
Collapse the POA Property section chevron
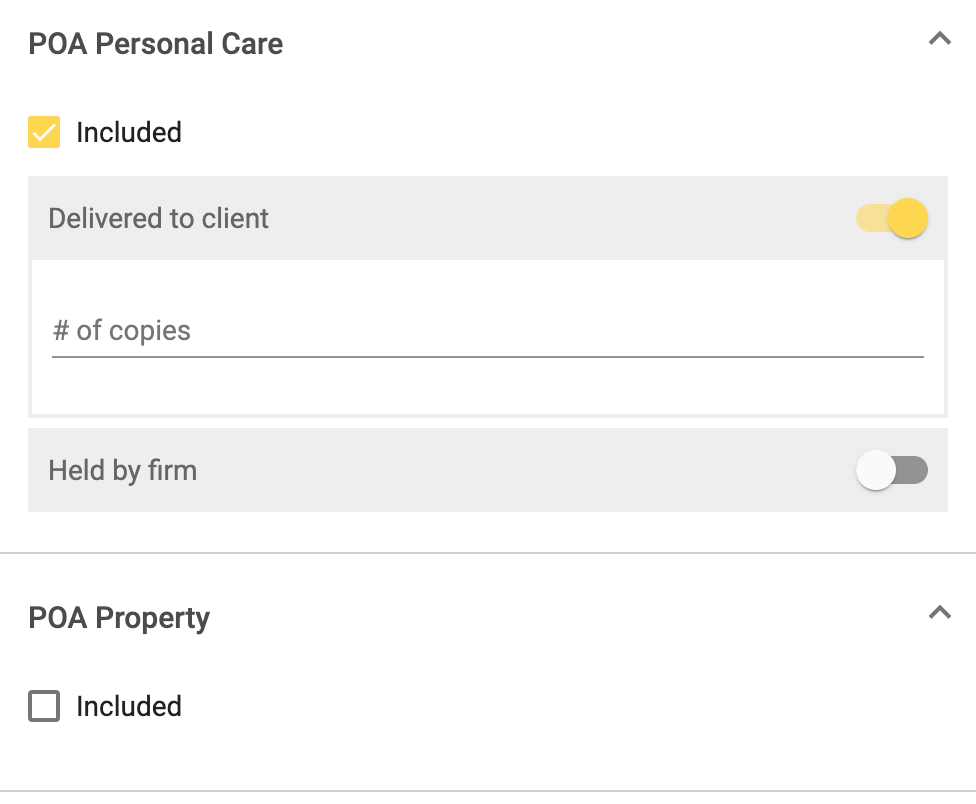tap(939, 613)
